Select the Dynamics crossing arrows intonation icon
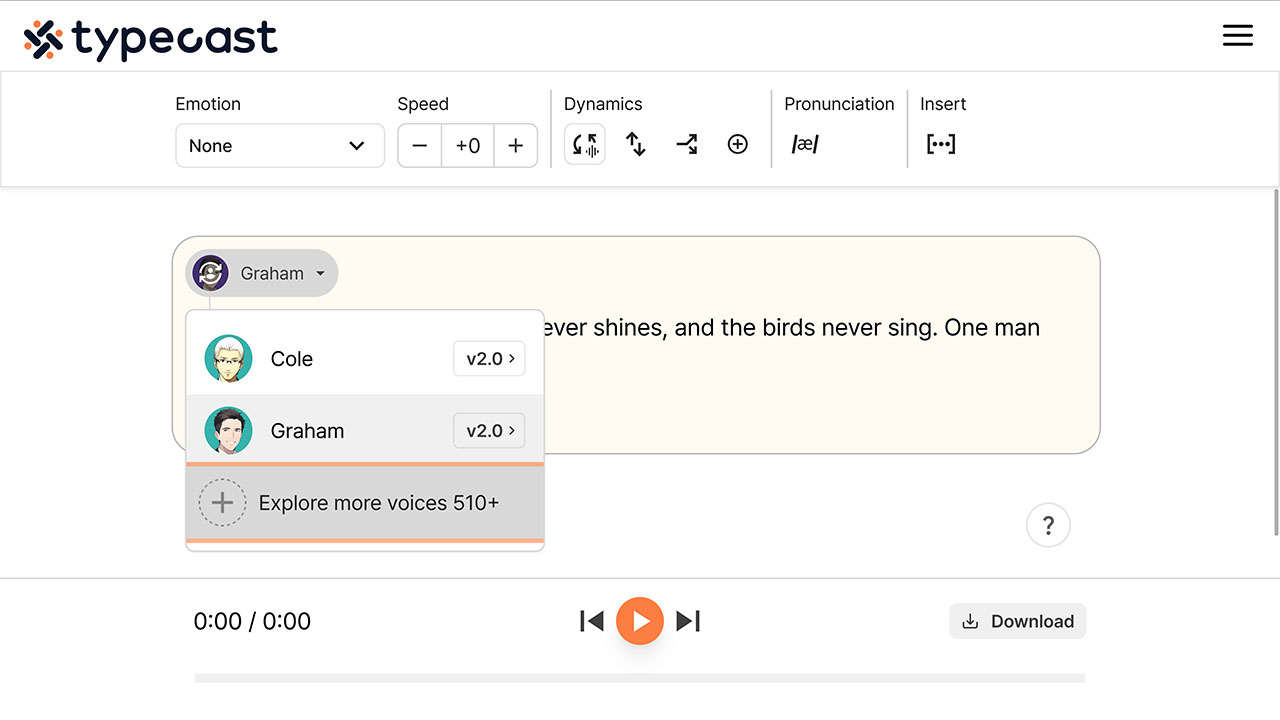Screen dimensions: 1280x720 687,145
